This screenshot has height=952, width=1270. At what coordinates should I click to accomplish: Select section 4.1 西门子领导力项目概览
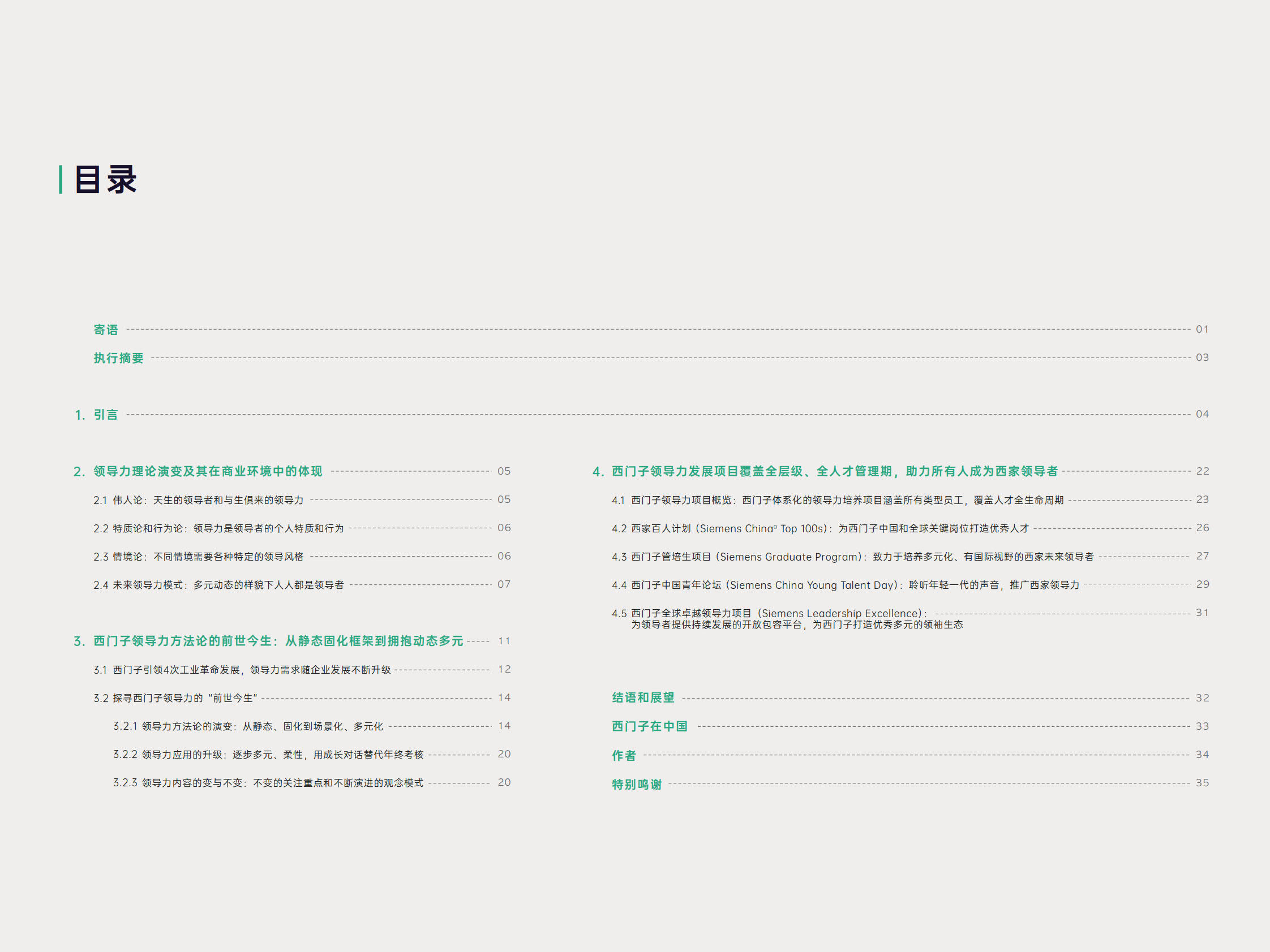click(x=838, y=500)
